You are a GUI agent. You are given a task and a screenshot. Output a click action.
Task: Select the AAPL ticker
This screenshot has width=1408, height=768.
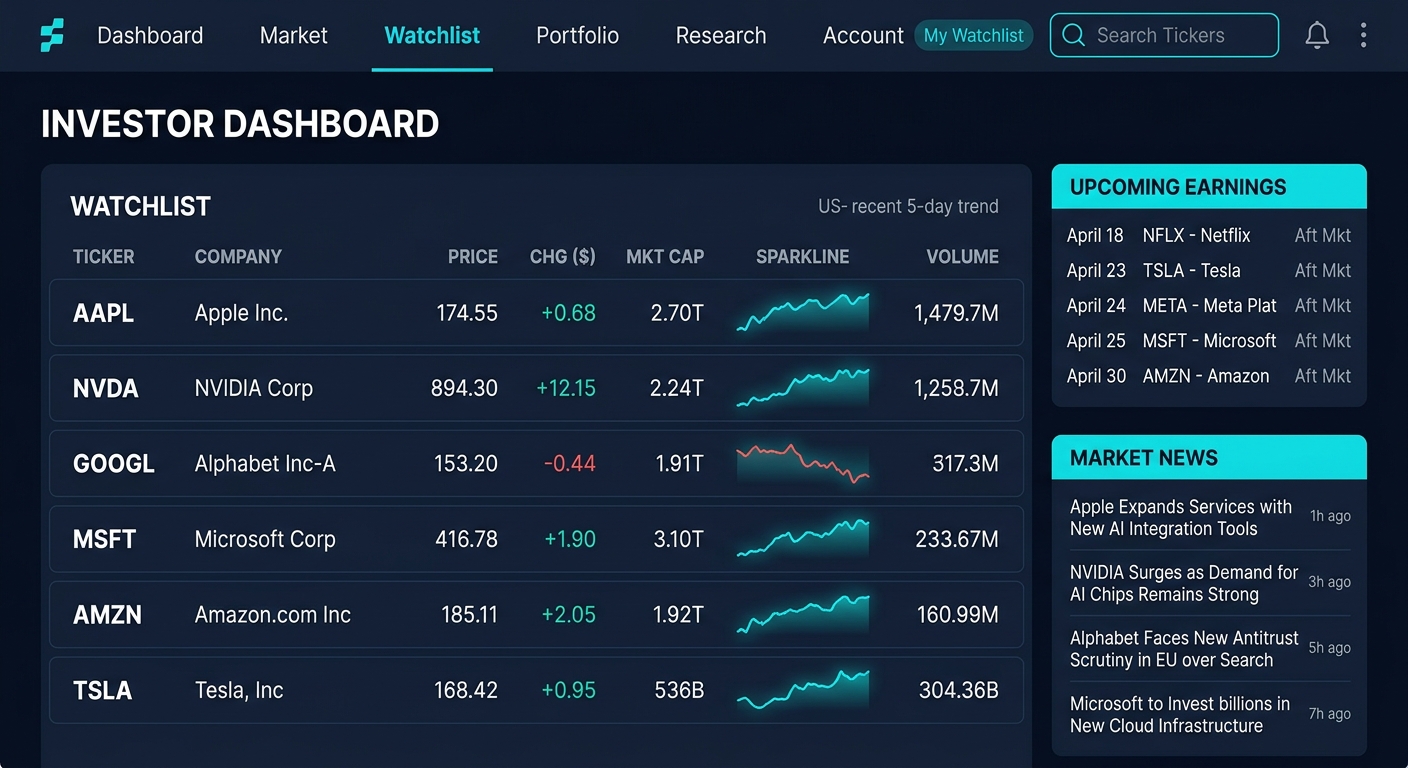pyautogui.click(x=103, y=313)
